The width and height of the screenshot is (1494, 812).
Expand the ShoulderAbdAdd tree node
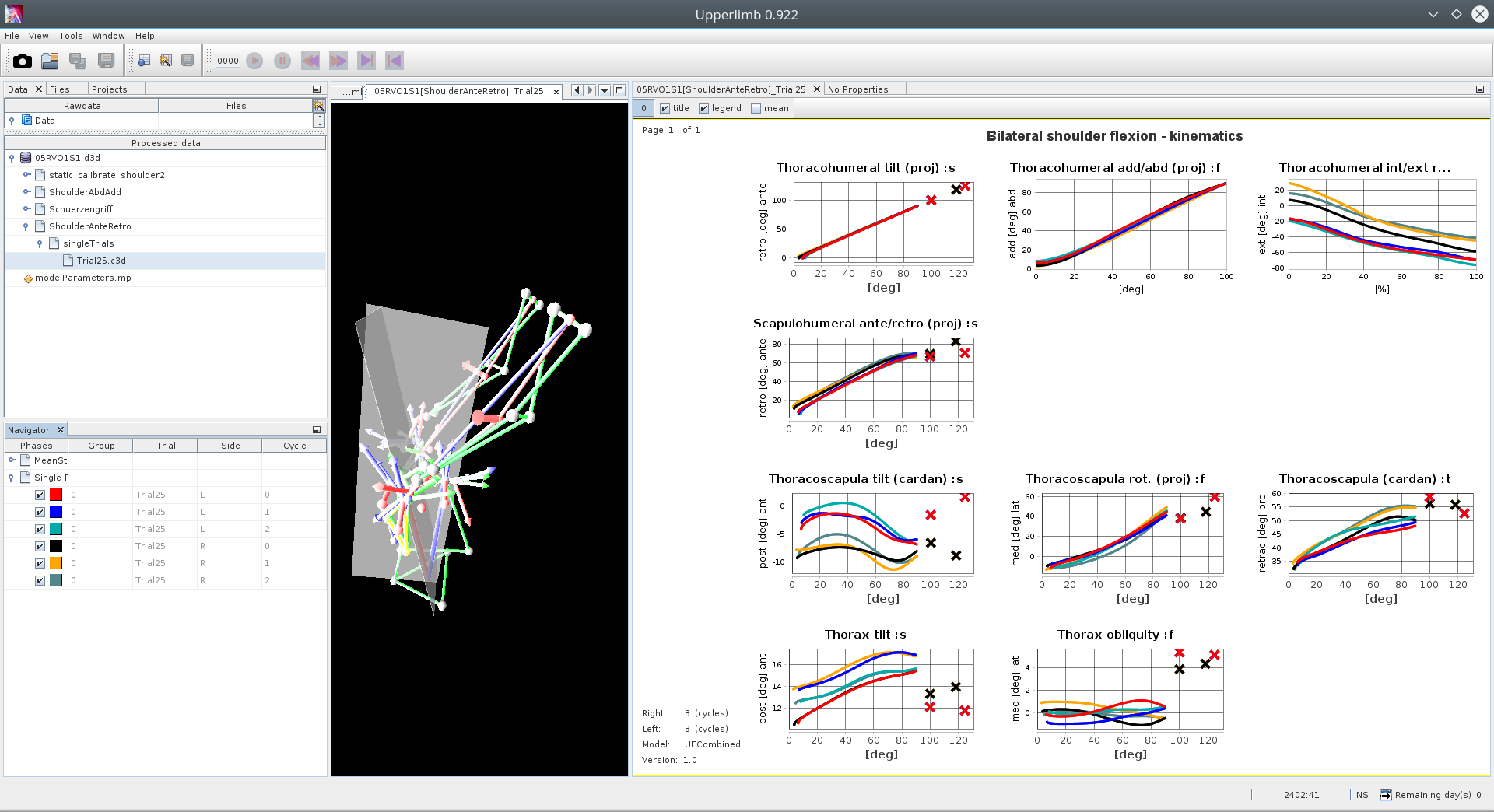click(x=26, y=192)
